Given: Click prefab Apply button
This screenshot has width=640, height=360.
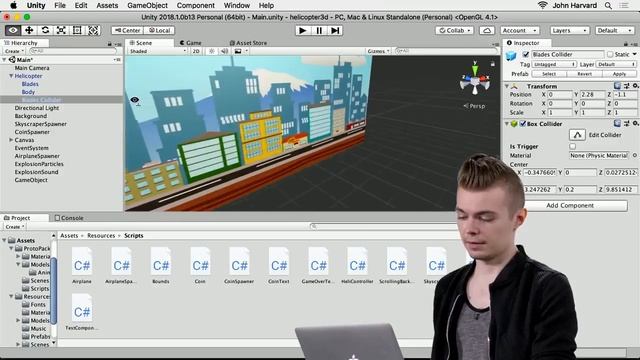Looking at the screenshot, I should click(x=619, y=74).
